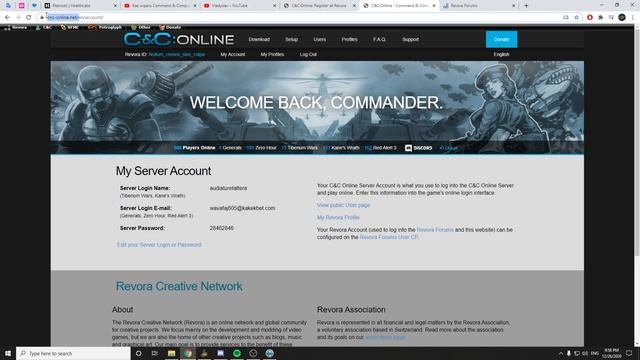Open the Setup menu item
The image size is (640, 360).
click(x=291, y=40)
